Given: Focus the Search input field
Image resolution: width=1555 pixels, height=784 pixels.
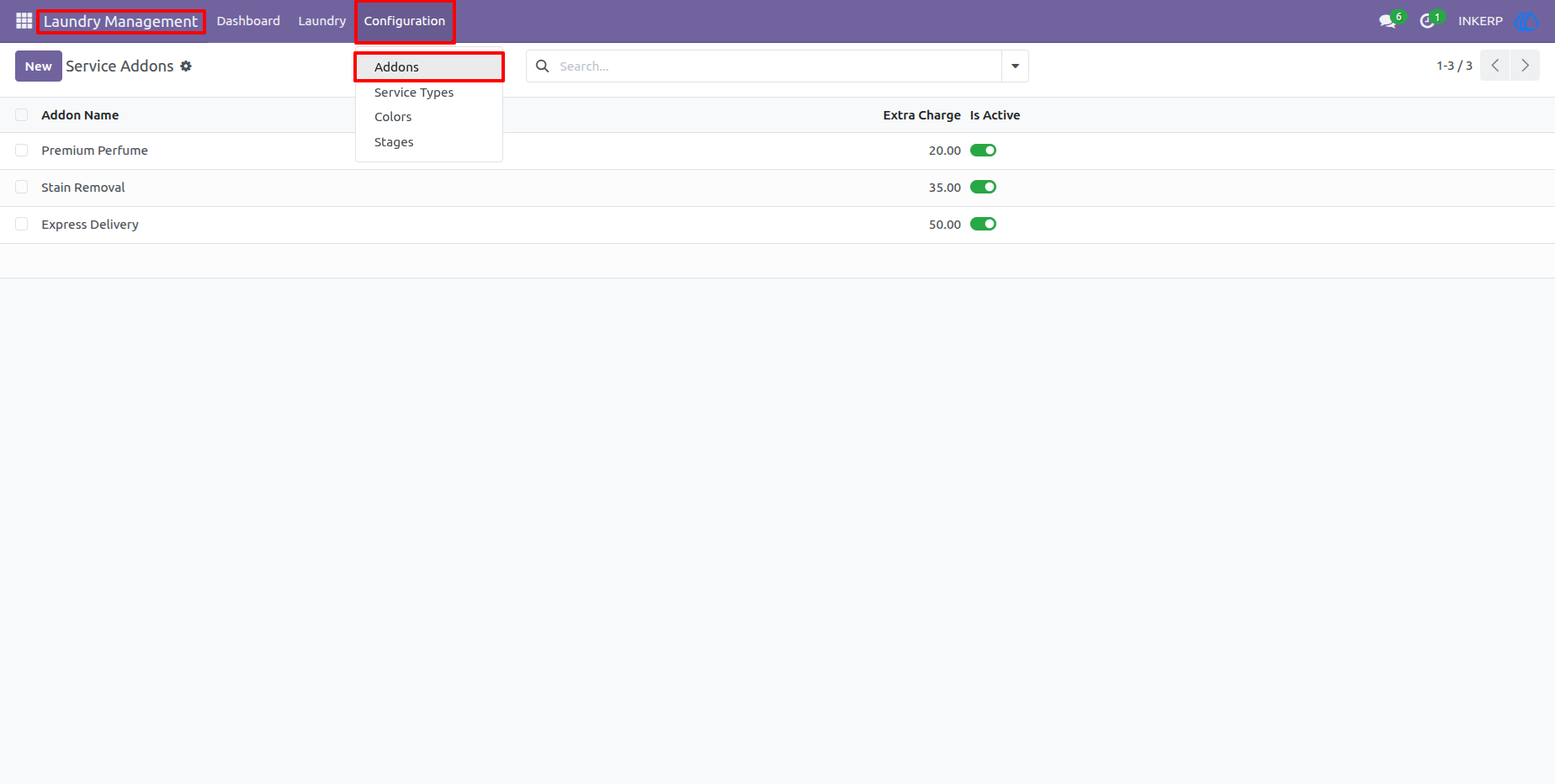Looking at the screenshot, I should (x=778, y=66).
